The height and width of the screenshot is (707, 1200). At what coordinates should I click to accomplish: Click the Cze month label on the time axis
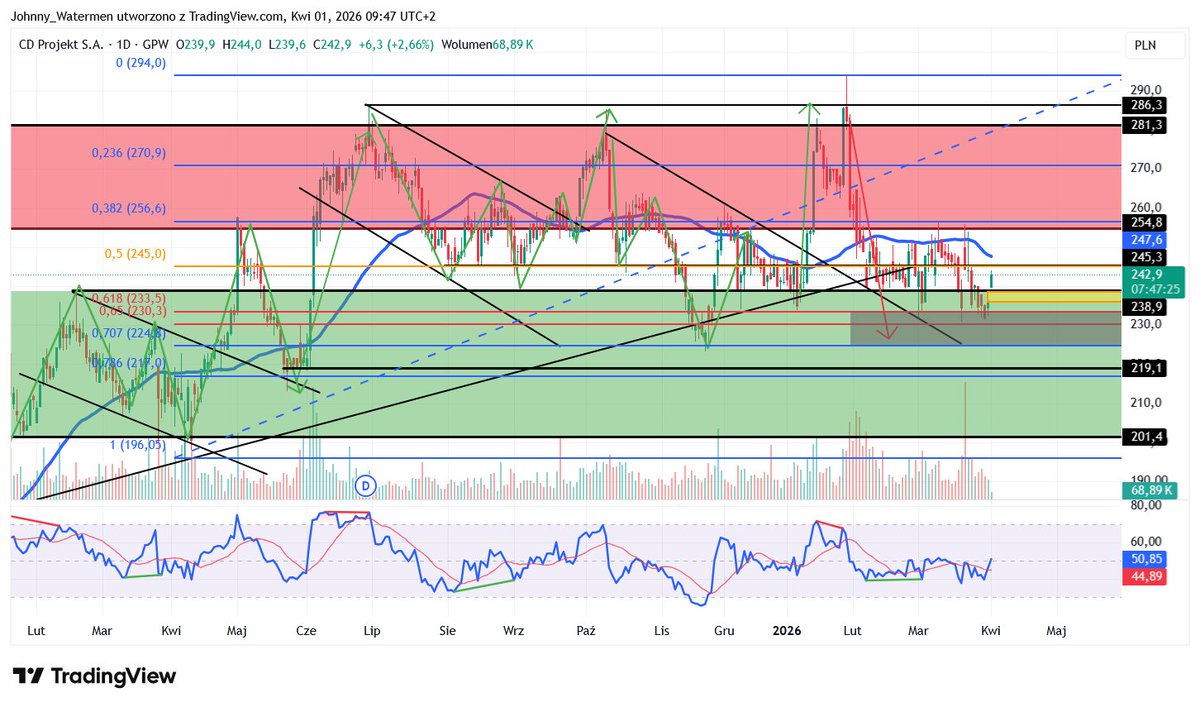[x=307, y=632]
